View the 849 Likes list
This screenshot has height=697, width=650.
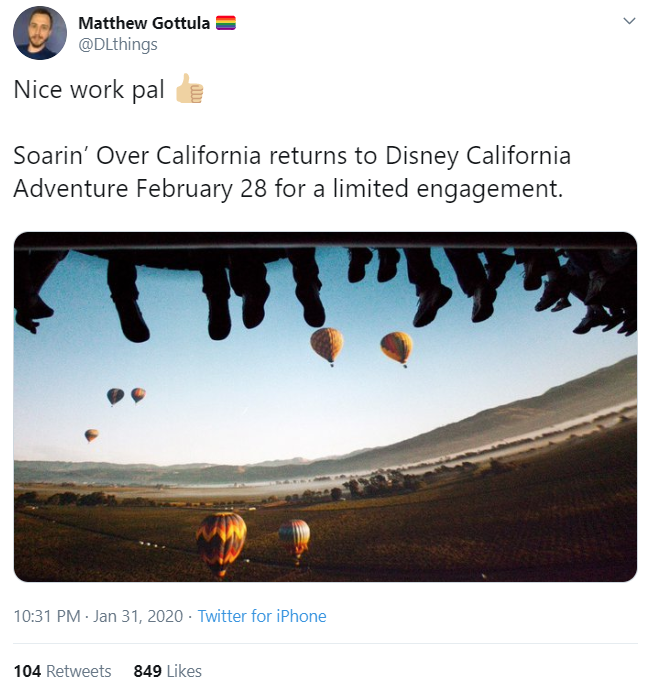point(167,671)
